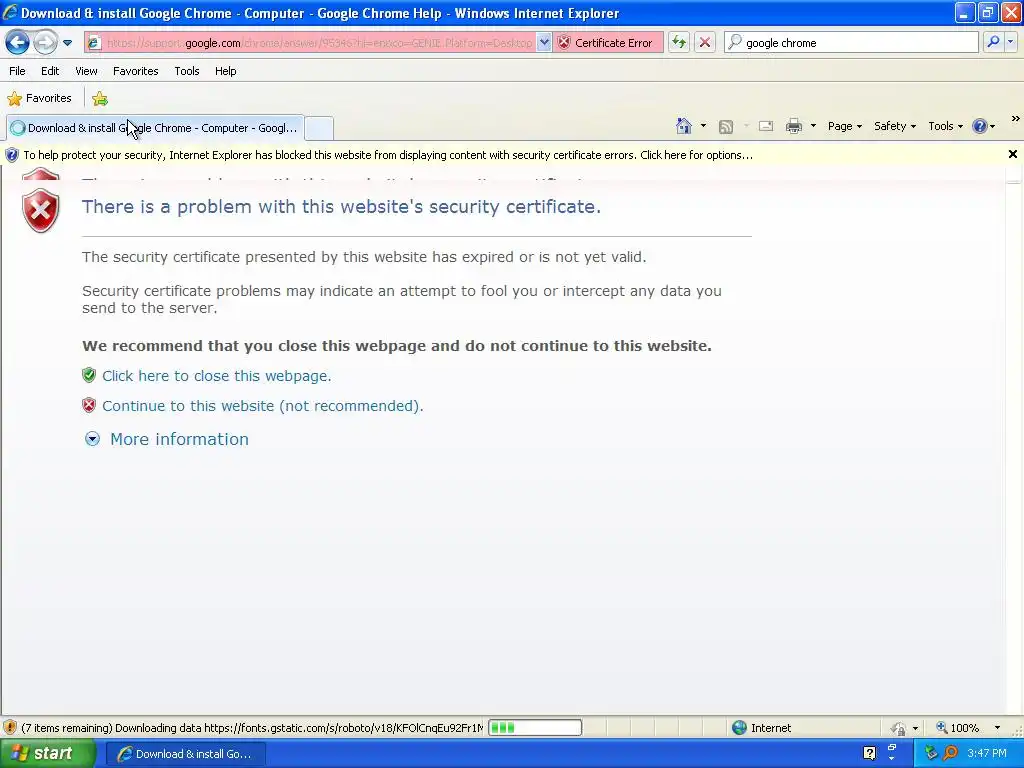Click the Back navigation arrow
The height and width of the screenshot is (768, 1024).
coord(18,43)
